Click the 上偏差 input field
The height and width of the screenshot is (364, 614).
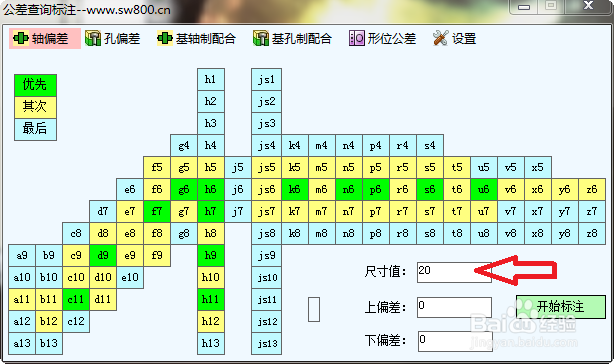(454, 307)
